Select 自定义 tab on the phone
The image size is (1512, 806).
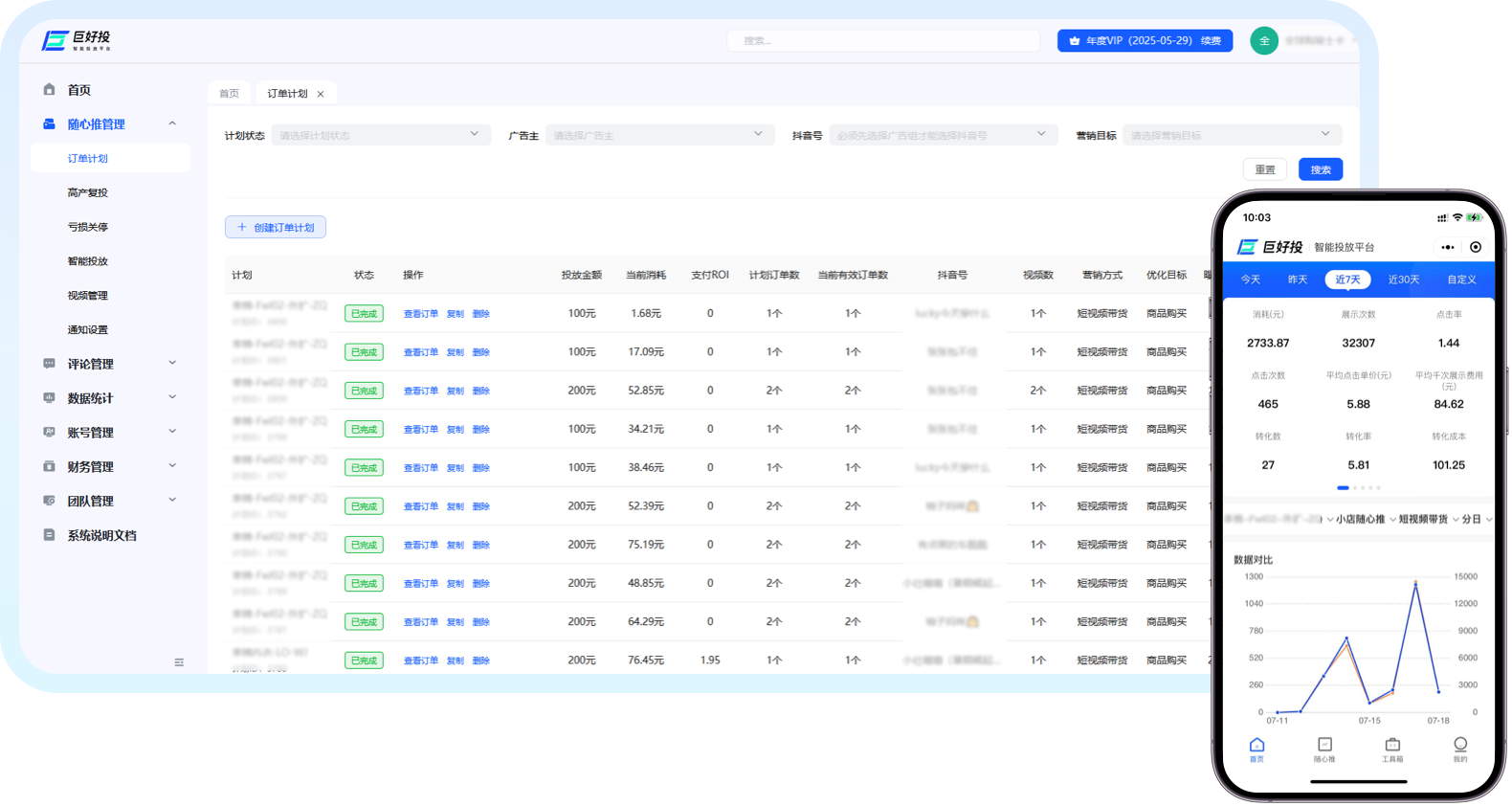[x=1461, y=280]
